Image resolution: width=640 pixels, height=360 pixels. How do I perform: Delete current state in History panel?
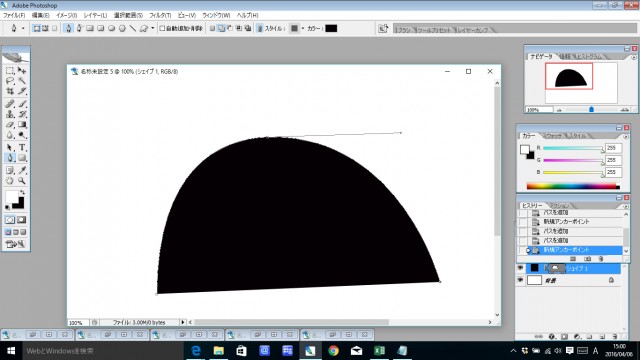tap(601, 259)
